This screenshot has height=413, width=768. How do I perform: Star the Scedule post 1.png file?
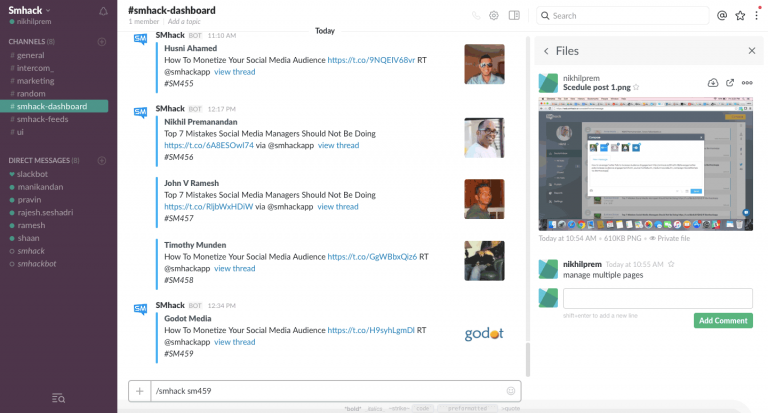(x=636, y=87)
